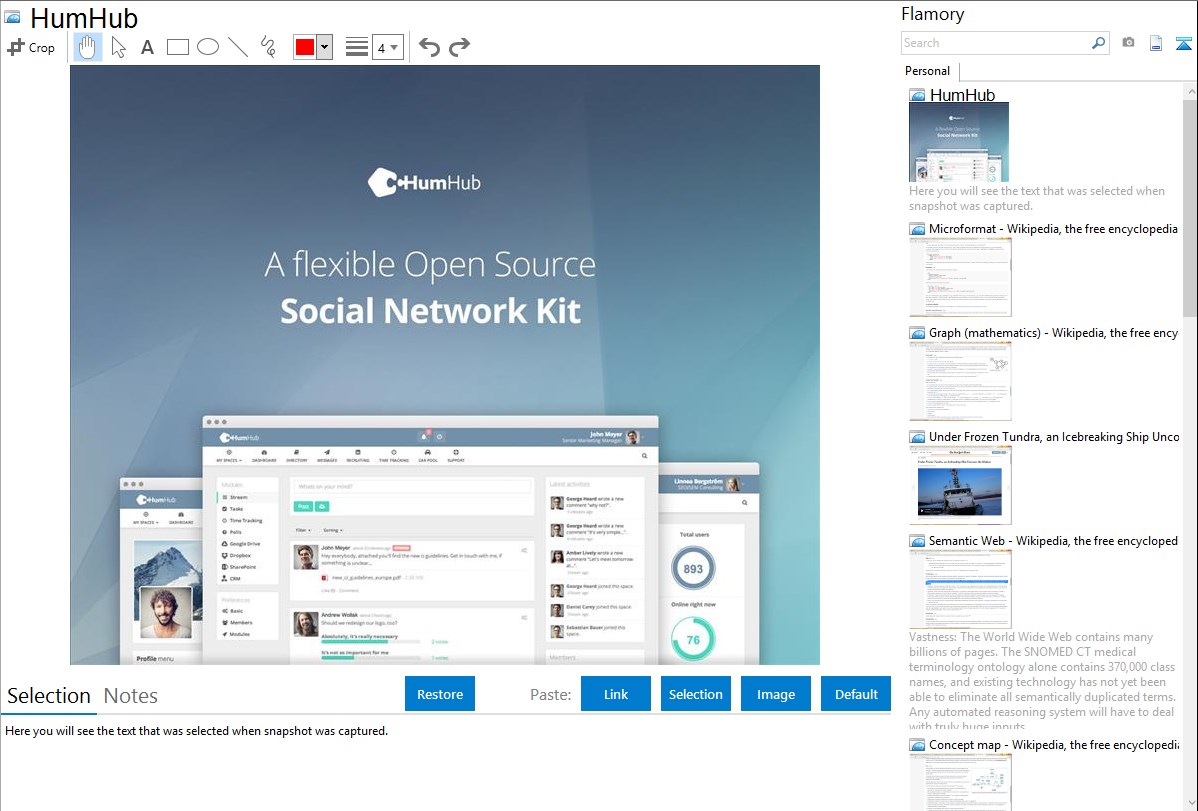Image resolution: width=1198 pixels, height=811 pixels.
Task: Click the Concept map - Wikipedia title
Action: click(1053, 745)
